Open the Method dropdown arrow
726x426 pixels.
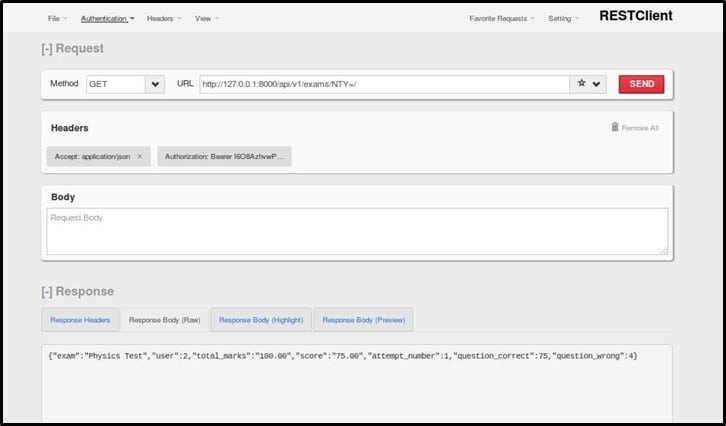[154, 84]
